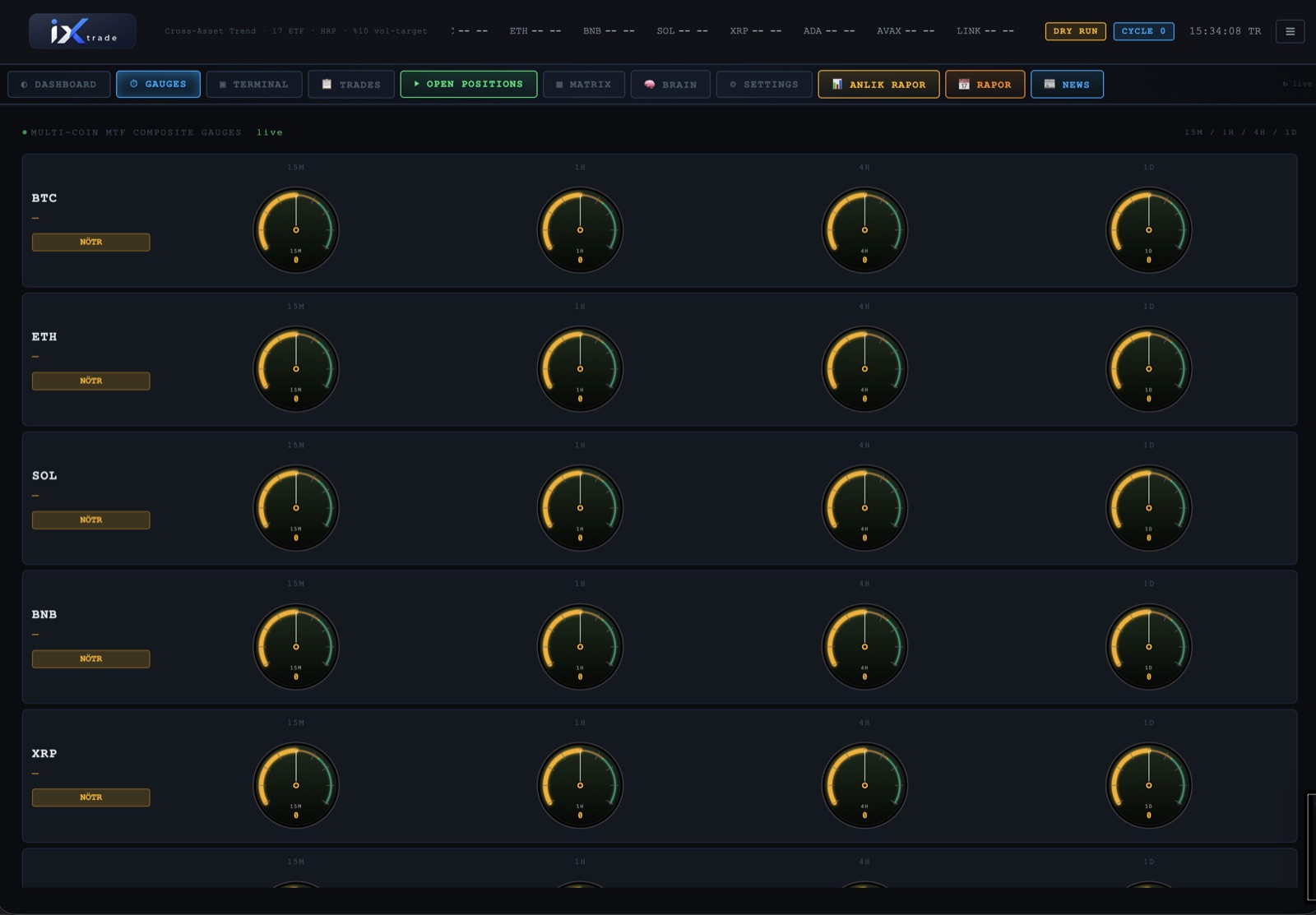1316x915 pixels.
Task: Click the BTC 15M gauge dial
Action: 296,230
